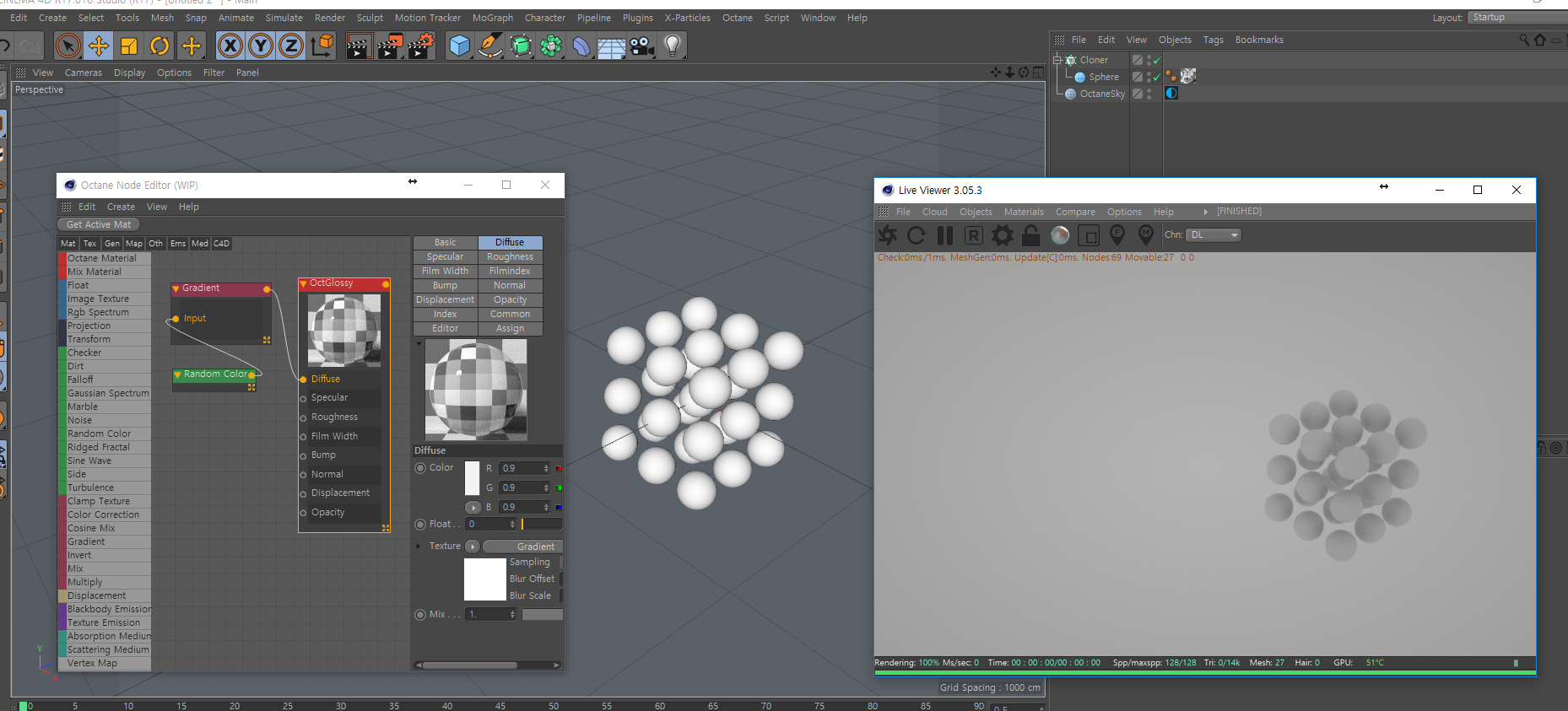Click the Gradient texture button
This screenshot has height=711, width=1568.
(x=522, y=547)
